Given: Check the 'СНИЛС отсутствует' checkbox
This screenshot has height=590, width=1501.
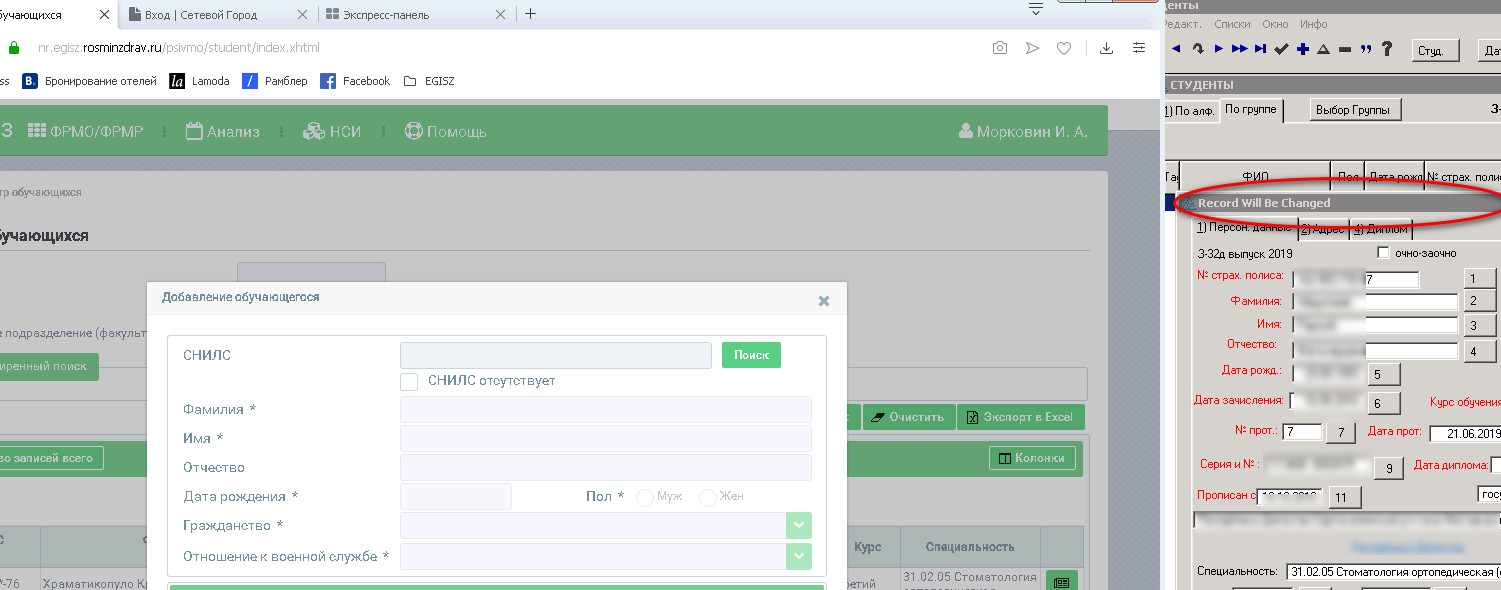Looking at the screenshot, I should click(409, 381).
